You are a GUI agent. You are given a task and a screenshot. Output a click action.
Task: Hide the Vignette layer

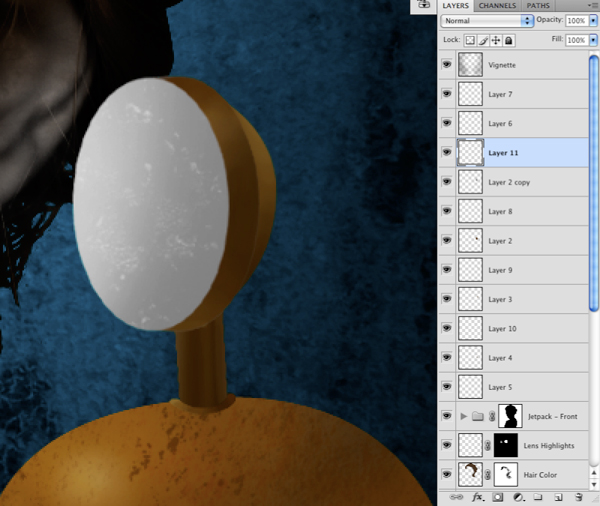447,64
